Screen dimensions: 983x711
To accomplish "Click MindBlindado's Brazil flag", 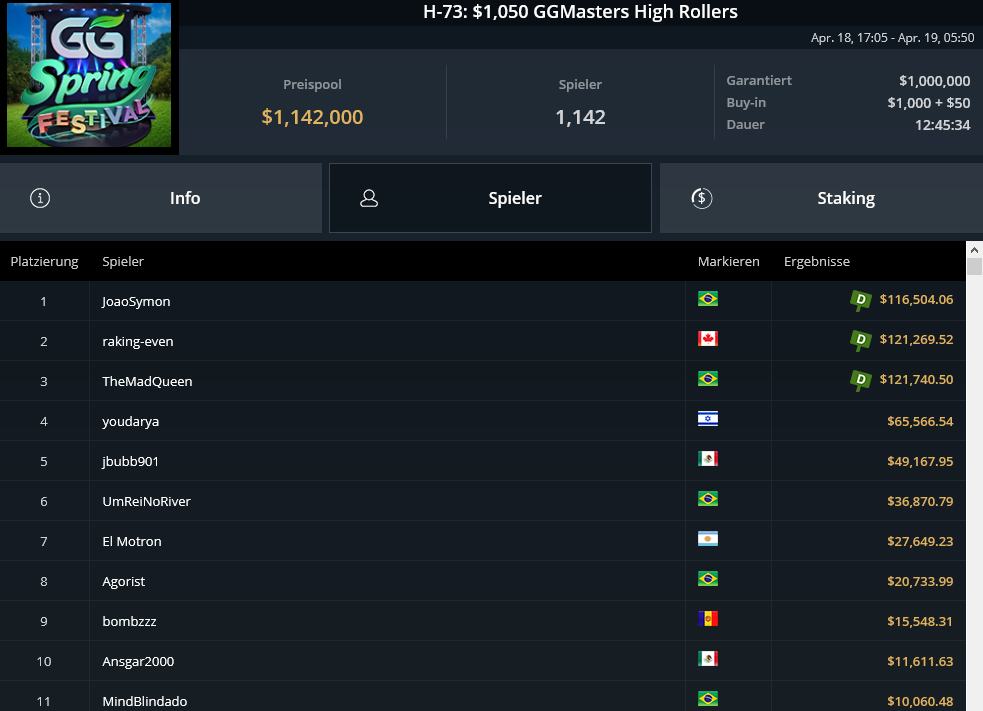I will pos(708,698).
